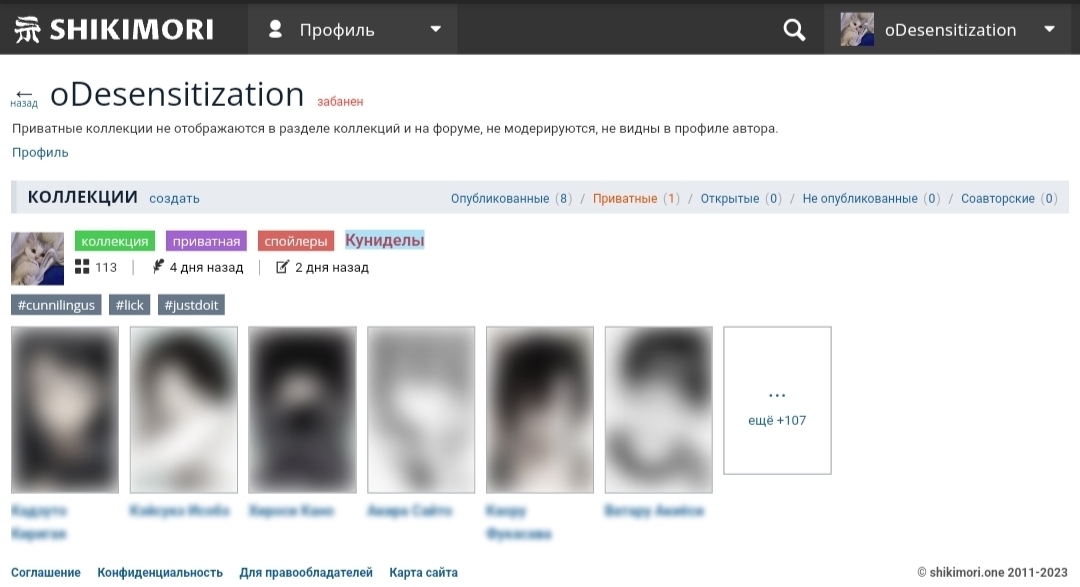Viewport: 1080px width, 587px height.
Task: Click user avatar in top bar
Action: [x=857, y=30]
